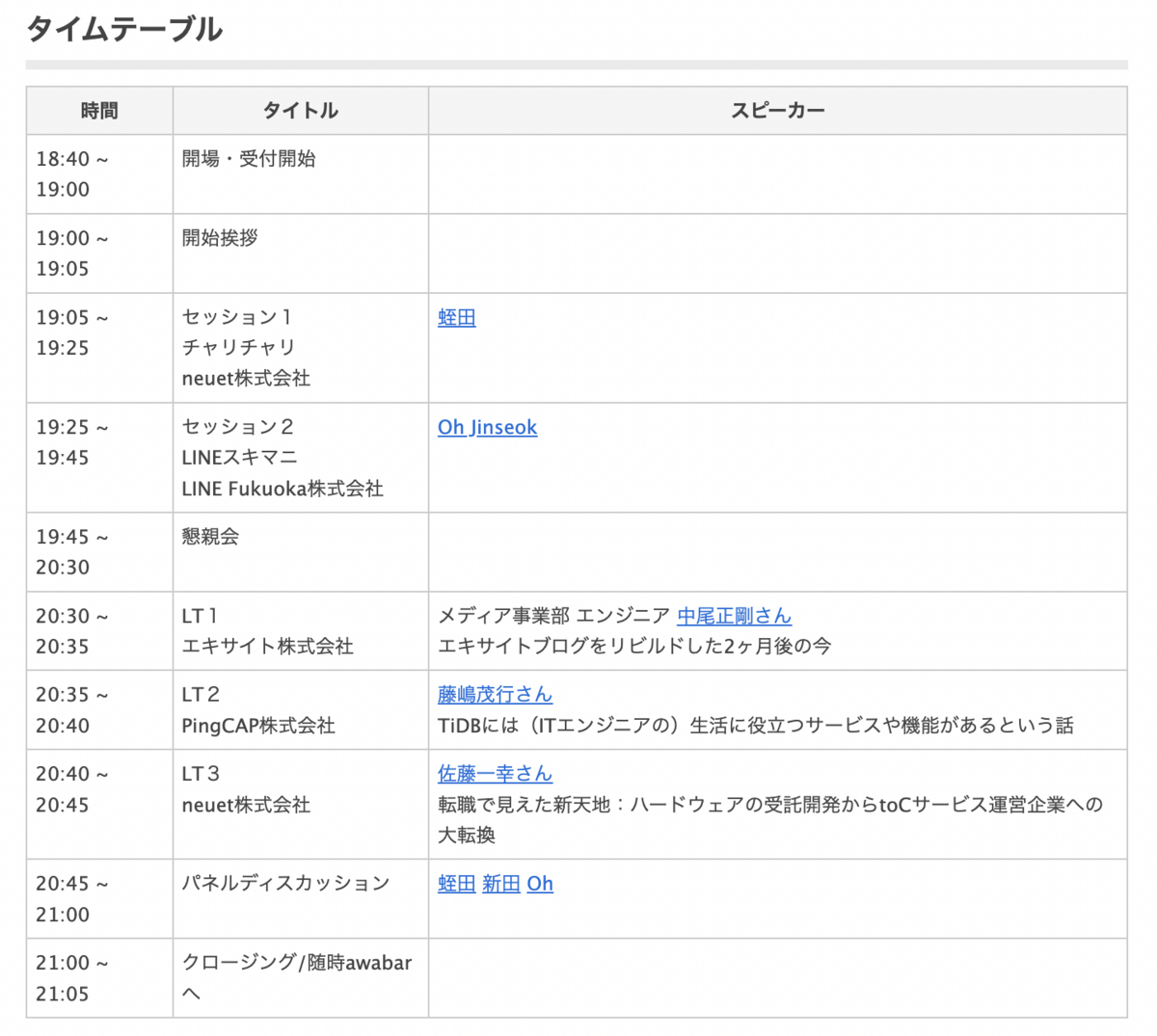Select the メディア事業部 エンジニア text
Viewport: 1157px width, 1036px height.
coord(553,616)
